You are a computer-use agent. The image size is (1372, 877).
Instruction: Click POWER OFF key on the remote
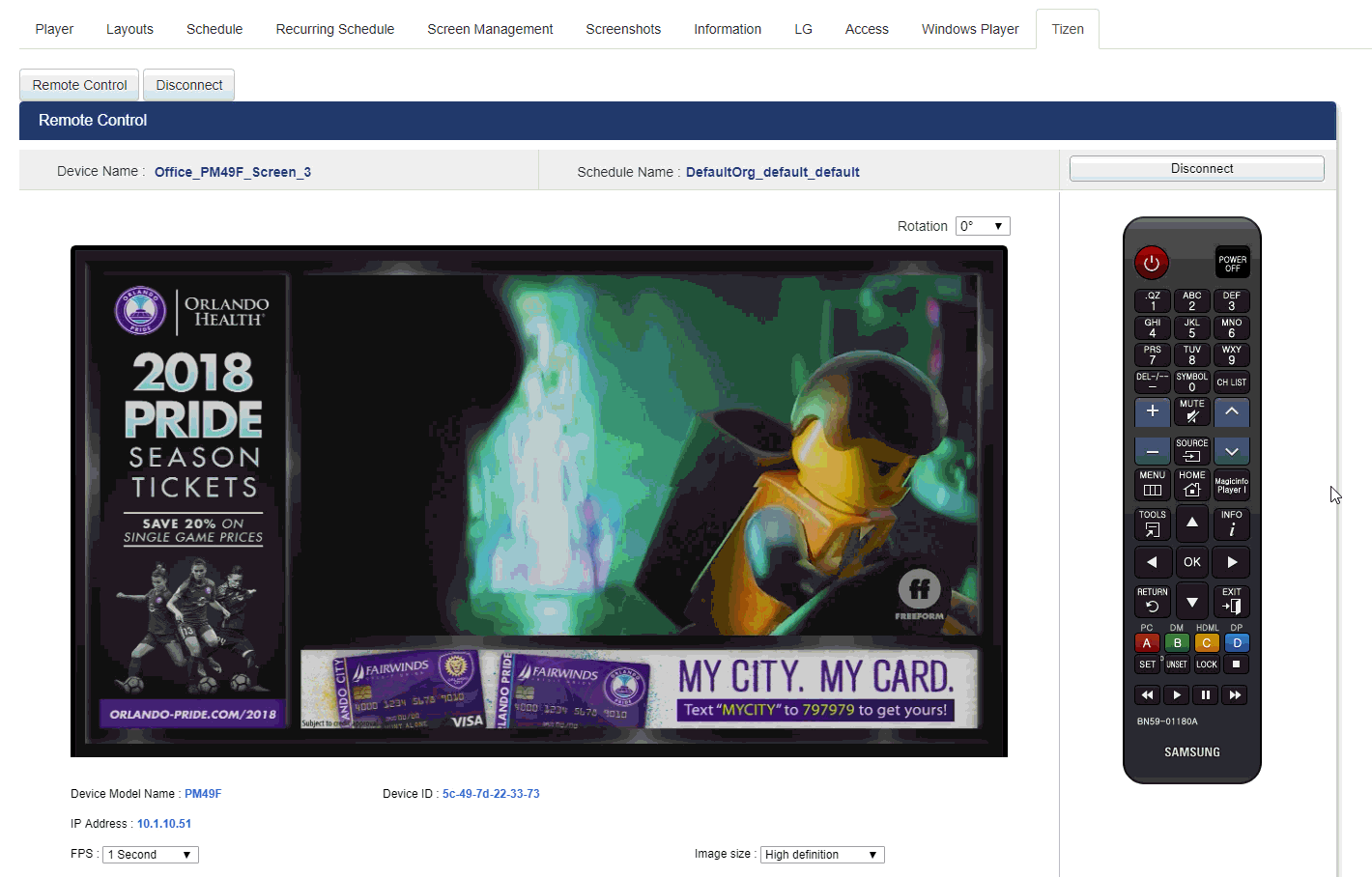point(1232,263)
